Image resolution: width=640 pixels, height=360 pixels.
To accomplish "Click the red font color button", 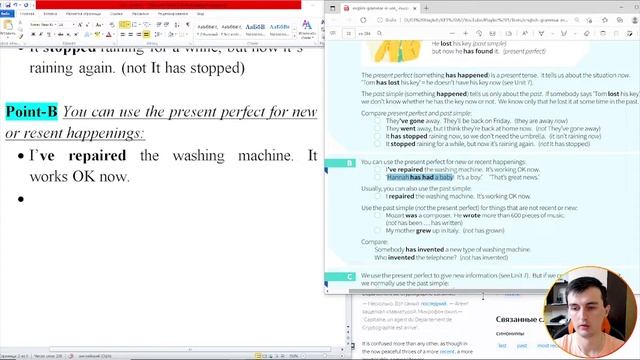I will 109,35.
